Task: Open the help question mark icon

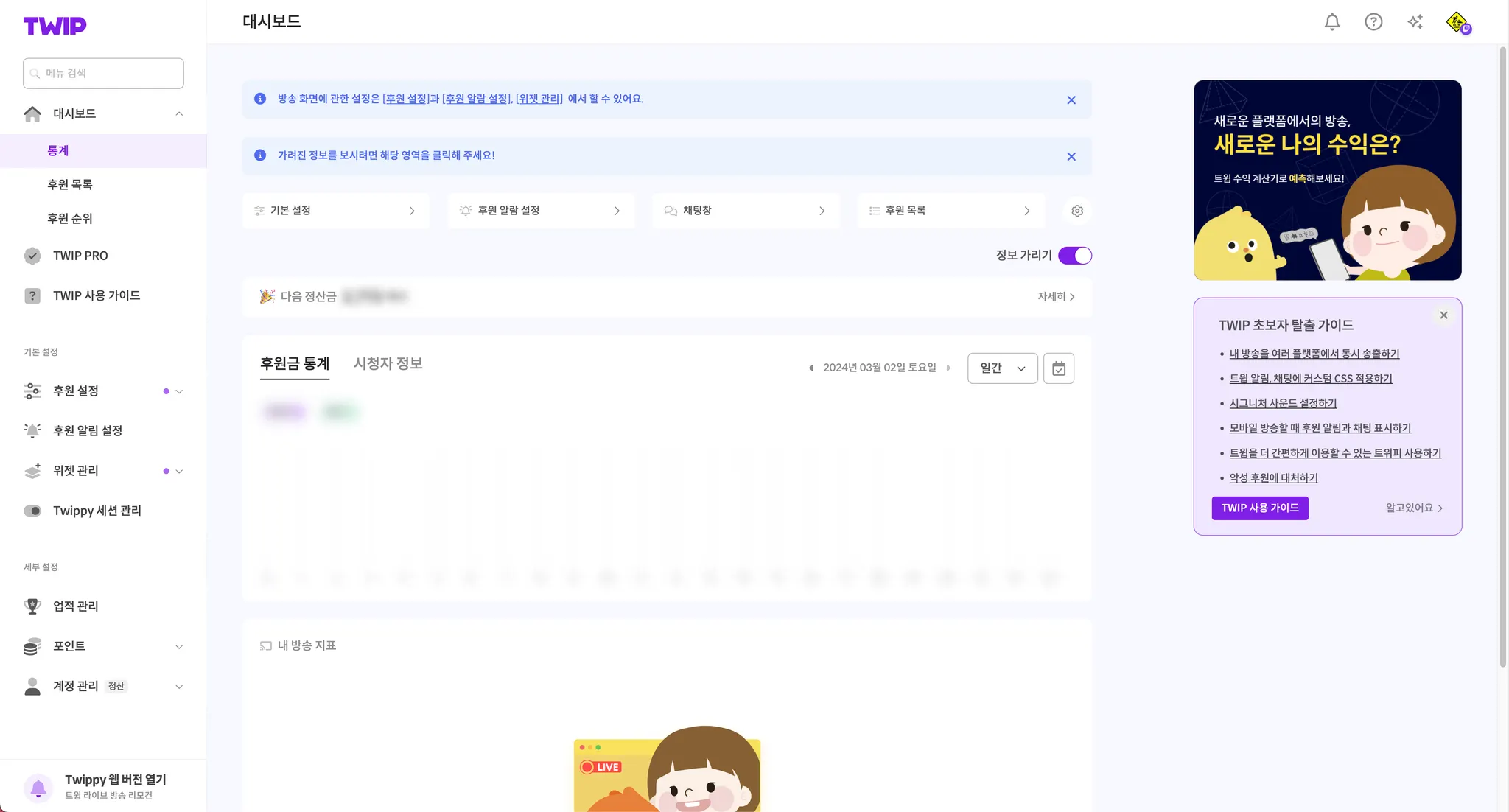Action: (1373, 22)
